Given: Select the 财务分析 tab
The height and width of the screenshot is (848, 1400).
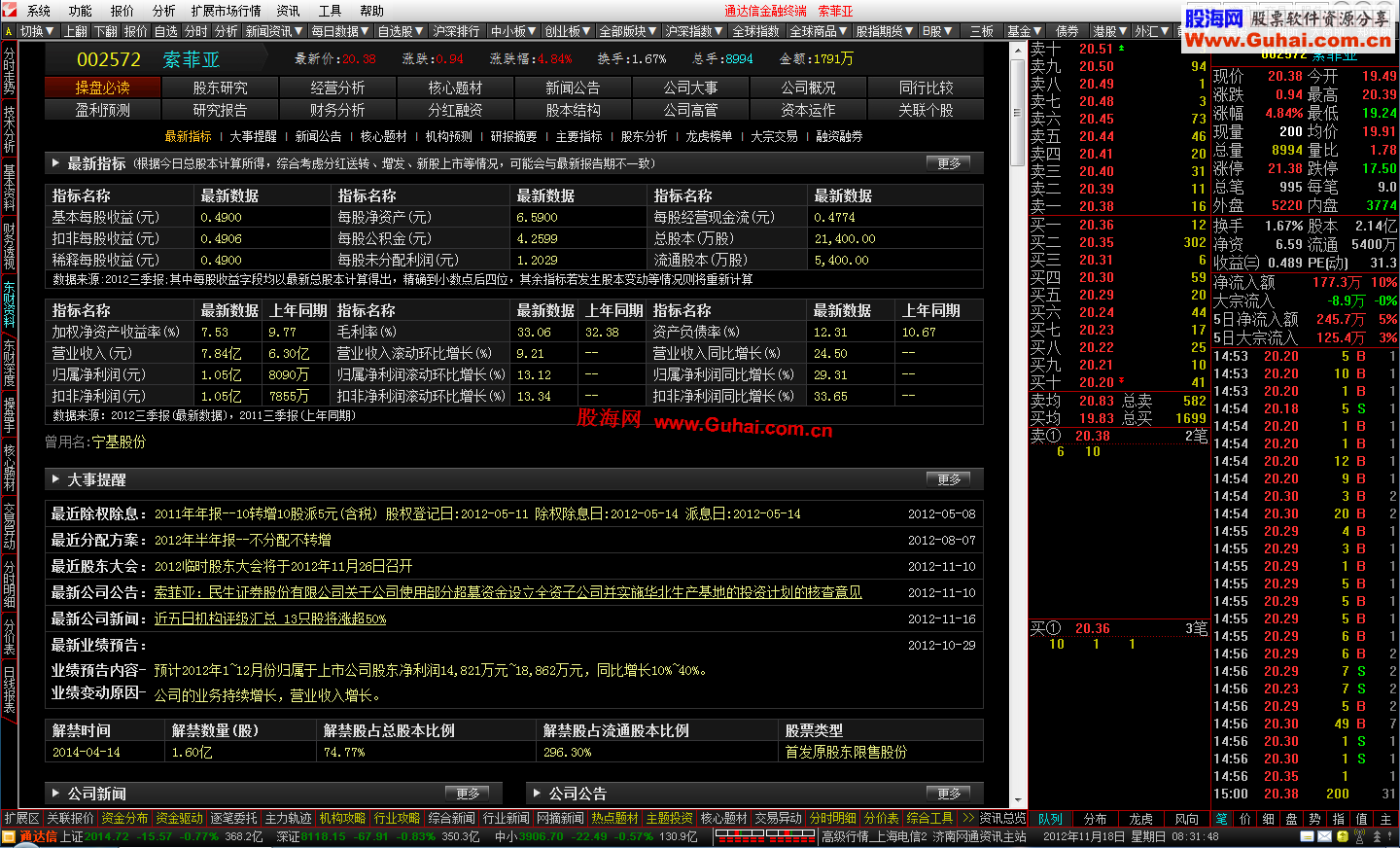Looking at the screenshot, I should [338, 110].
